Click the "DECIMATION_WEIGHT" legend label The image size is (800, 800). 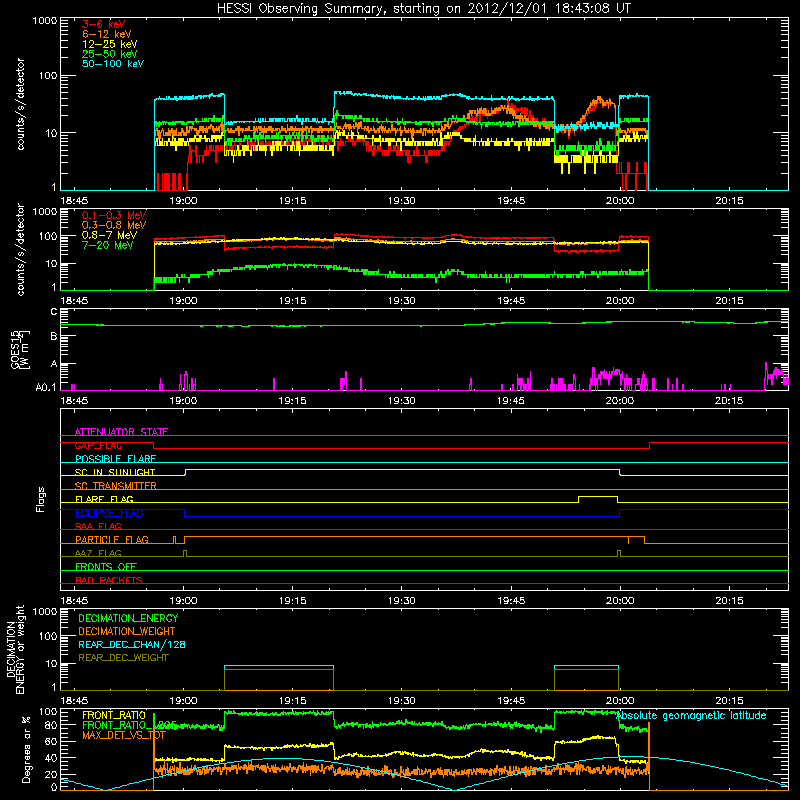tap(127, 631)
